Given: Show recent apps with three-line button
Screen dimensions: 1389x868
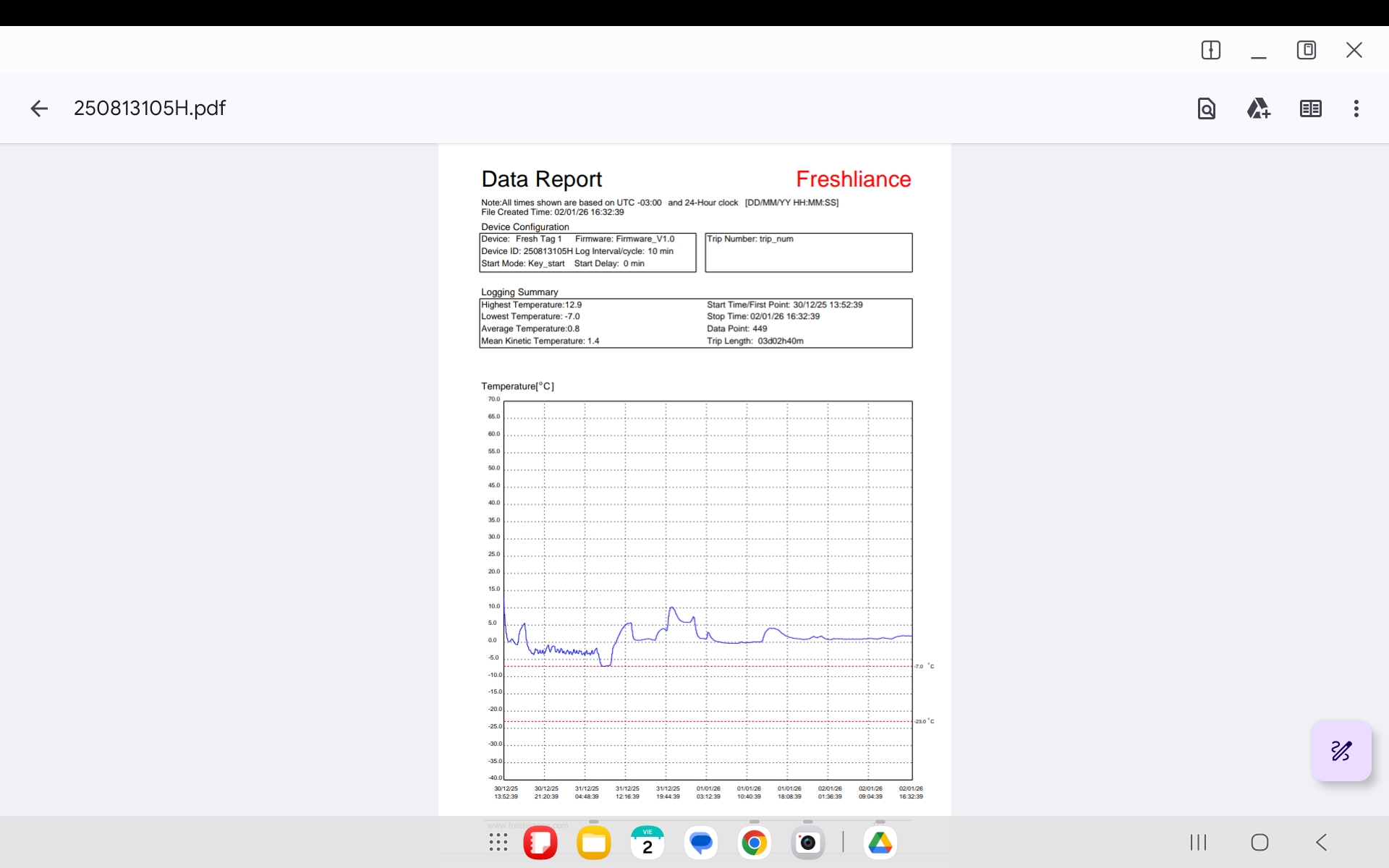Looking at the screenshot, I should pos(1198,842).
